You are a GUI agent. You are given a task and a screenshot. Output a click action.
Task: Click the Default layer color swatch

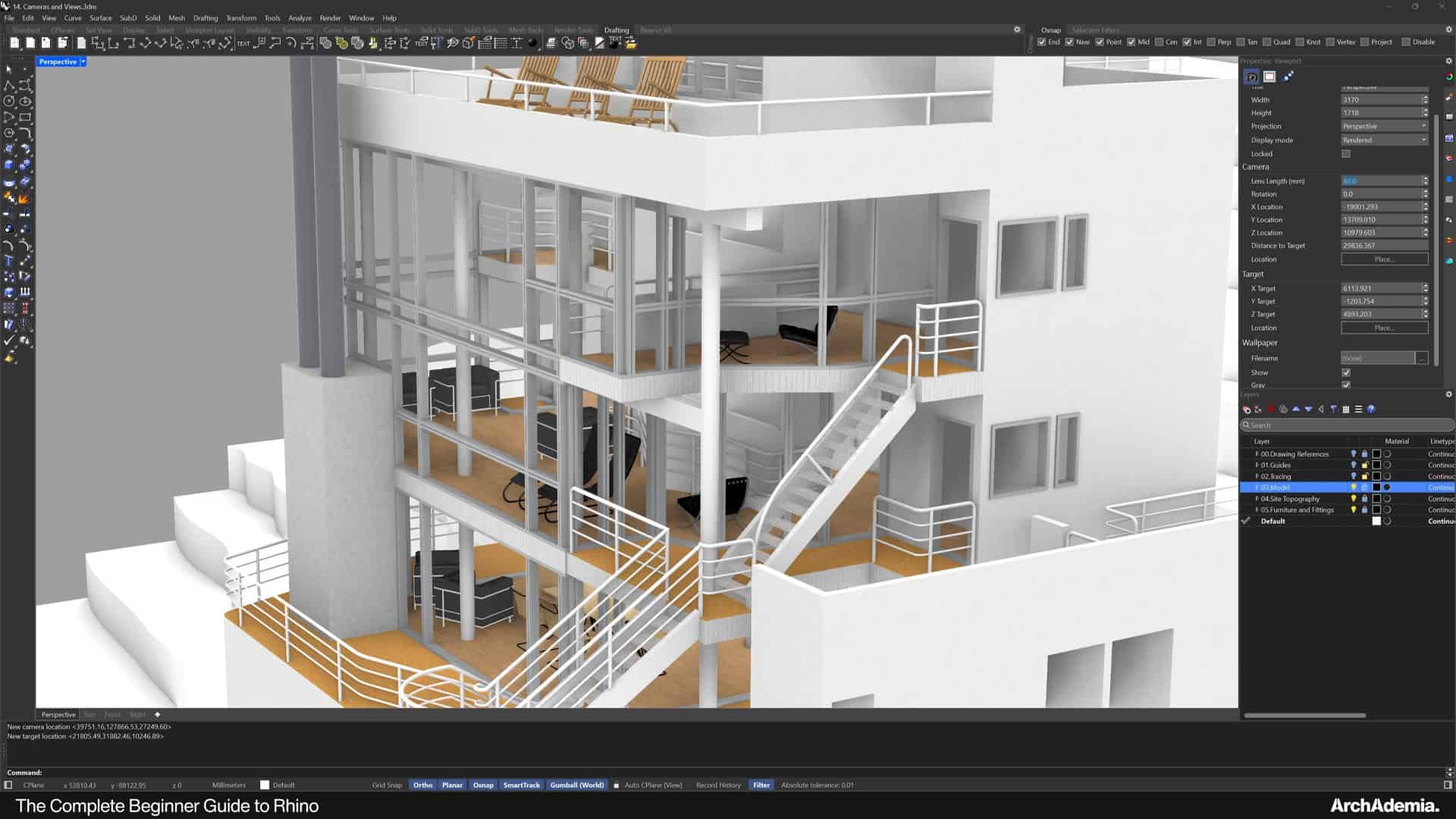click(x=1376, y=522)
